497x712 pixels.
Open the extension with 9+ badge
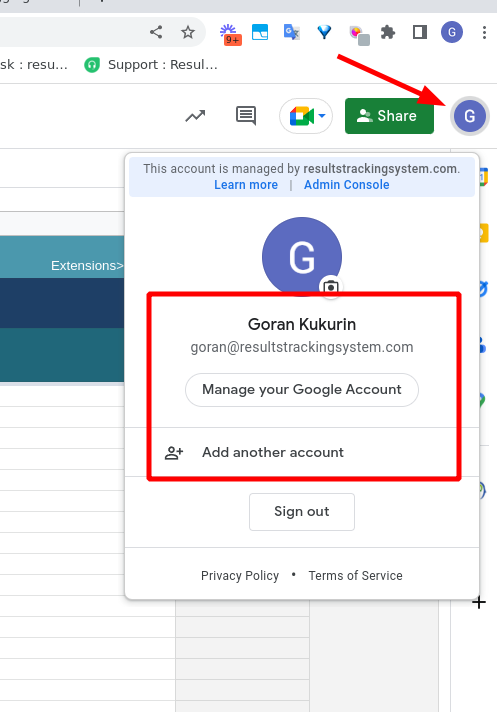pyautogui.click(x=230, y=34)
